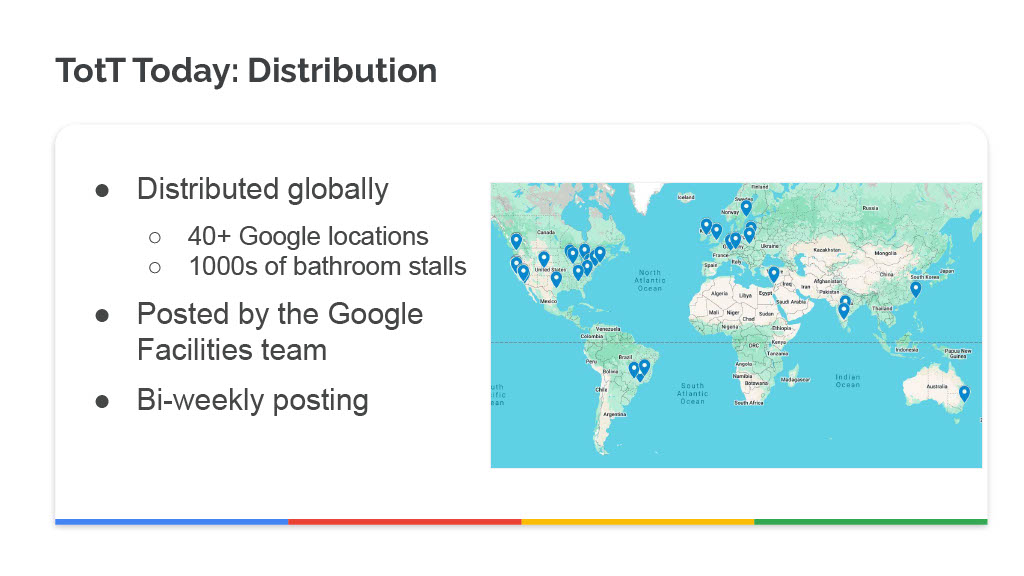This screenshot has width=1024, height=576.
Task: Click the map pin near Taiwan
Action: (916, 289)
